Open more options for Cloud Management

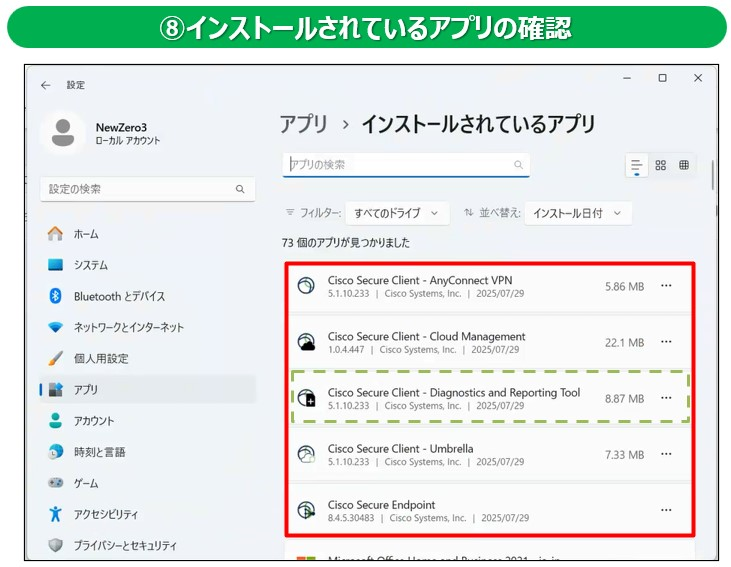point(666,342)
